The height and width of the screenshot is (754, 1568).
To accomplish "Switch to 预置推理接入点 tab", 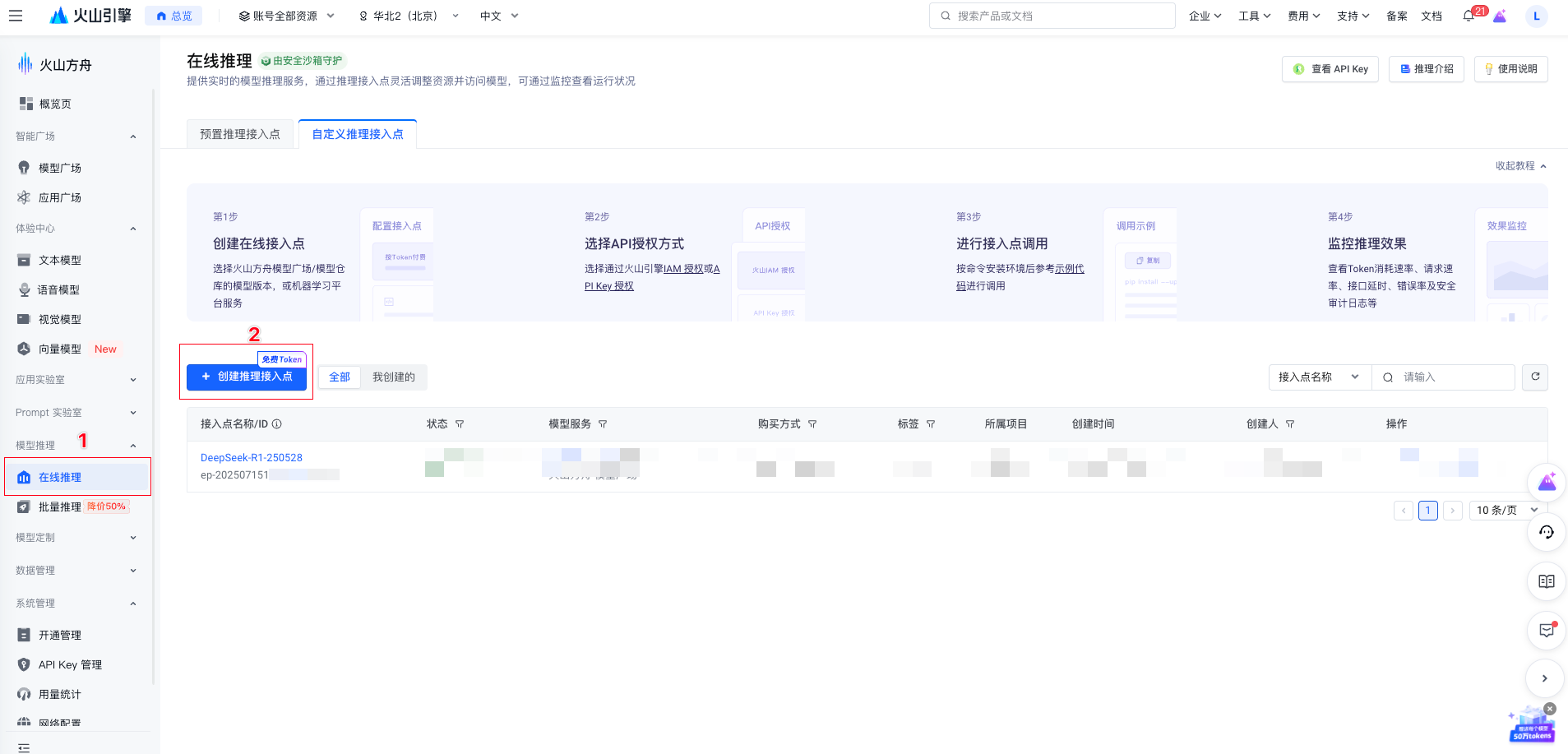I will (x=240, y=134).
